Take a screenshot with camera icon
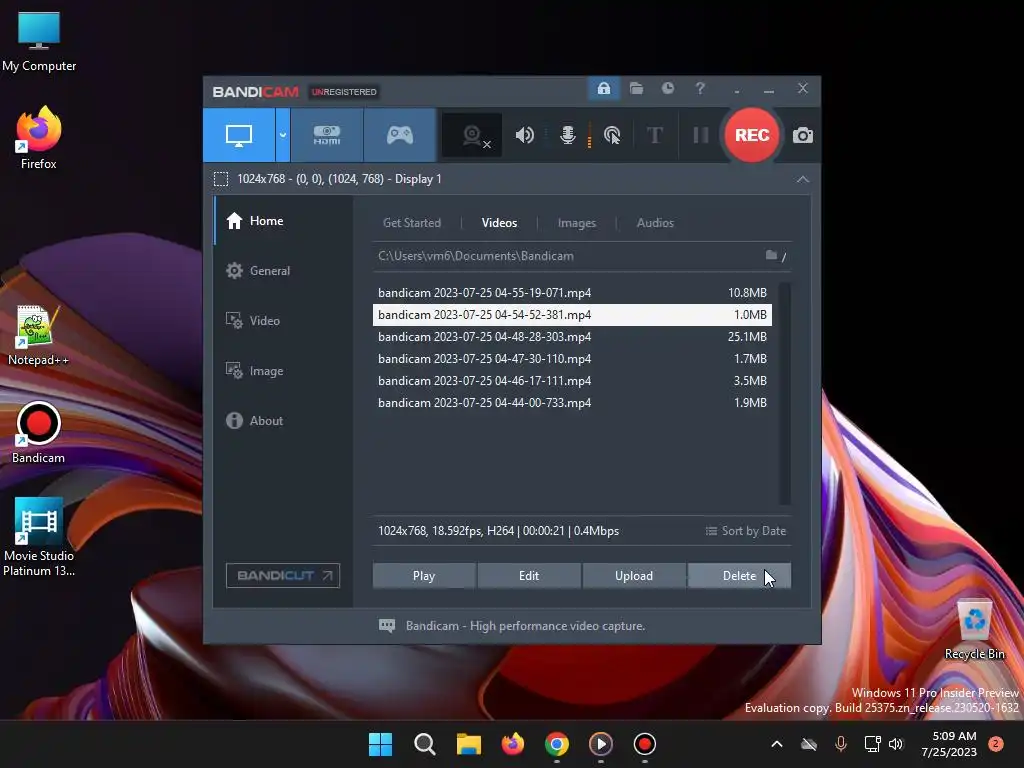 click(803, 135)
